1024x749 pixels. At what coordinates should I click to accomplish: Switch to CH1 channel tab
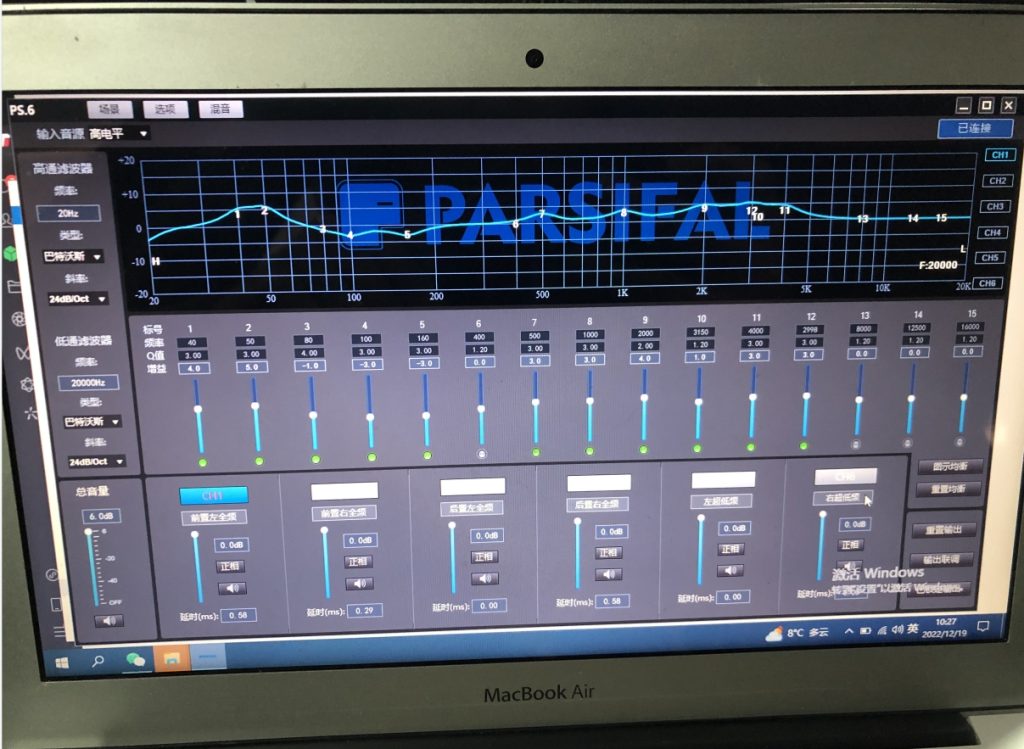999,155
